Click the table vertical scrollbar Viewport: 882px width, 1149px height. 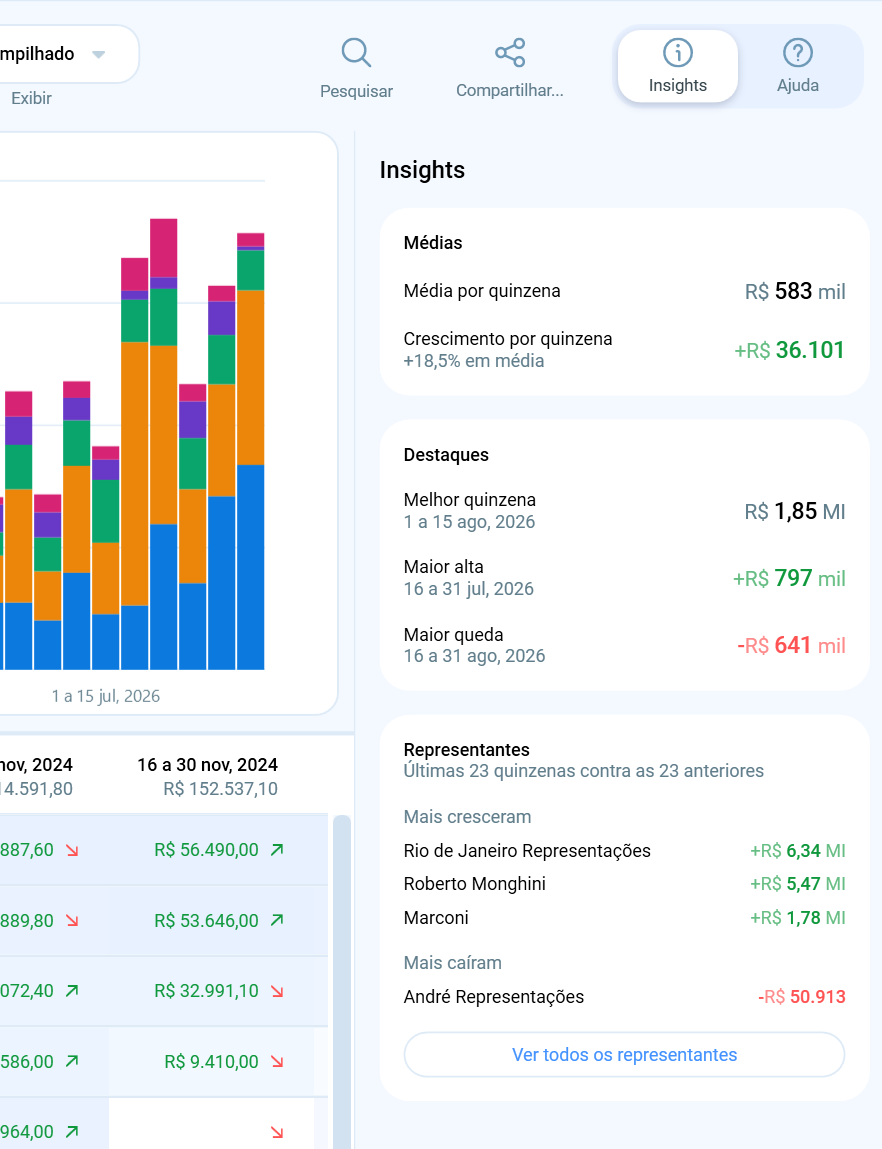341,981
